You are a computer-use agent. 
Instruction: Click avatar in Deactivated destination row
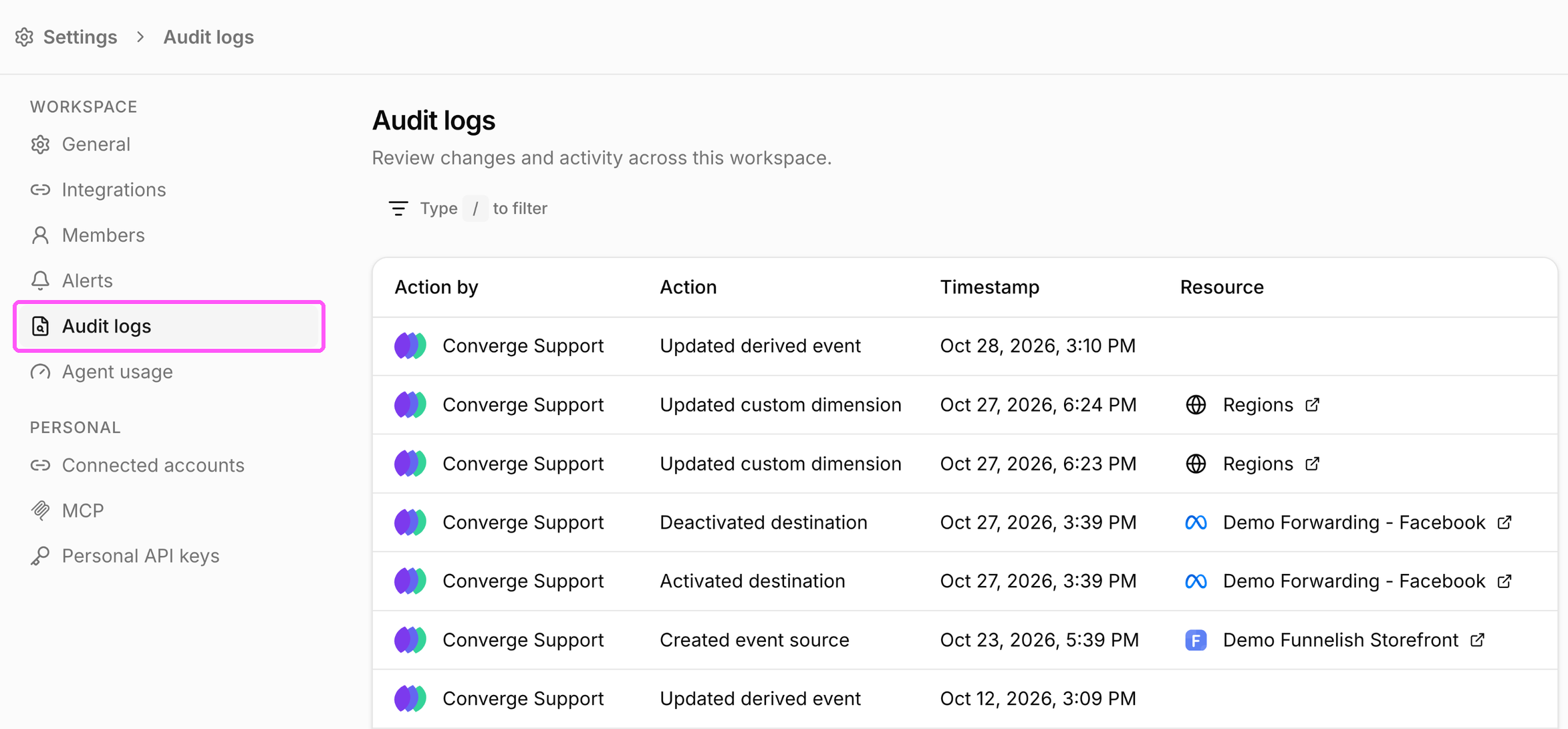[410, 523]
